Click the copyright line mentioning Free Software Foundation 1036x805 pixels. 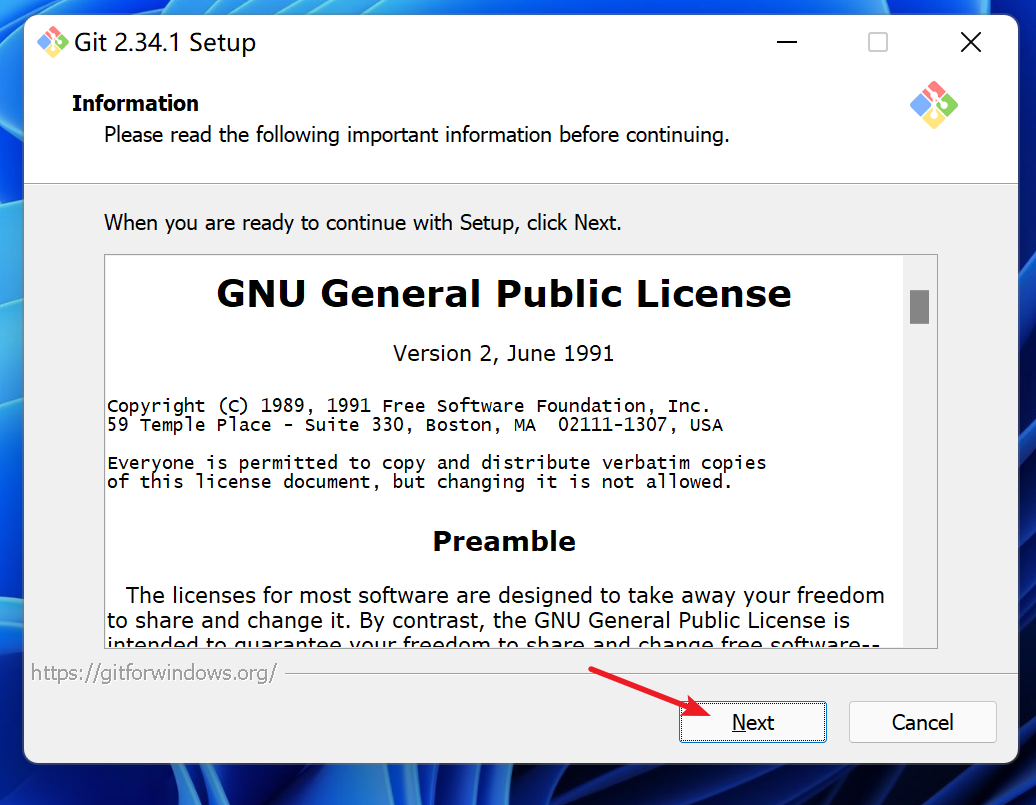click(x=408, y=405)
